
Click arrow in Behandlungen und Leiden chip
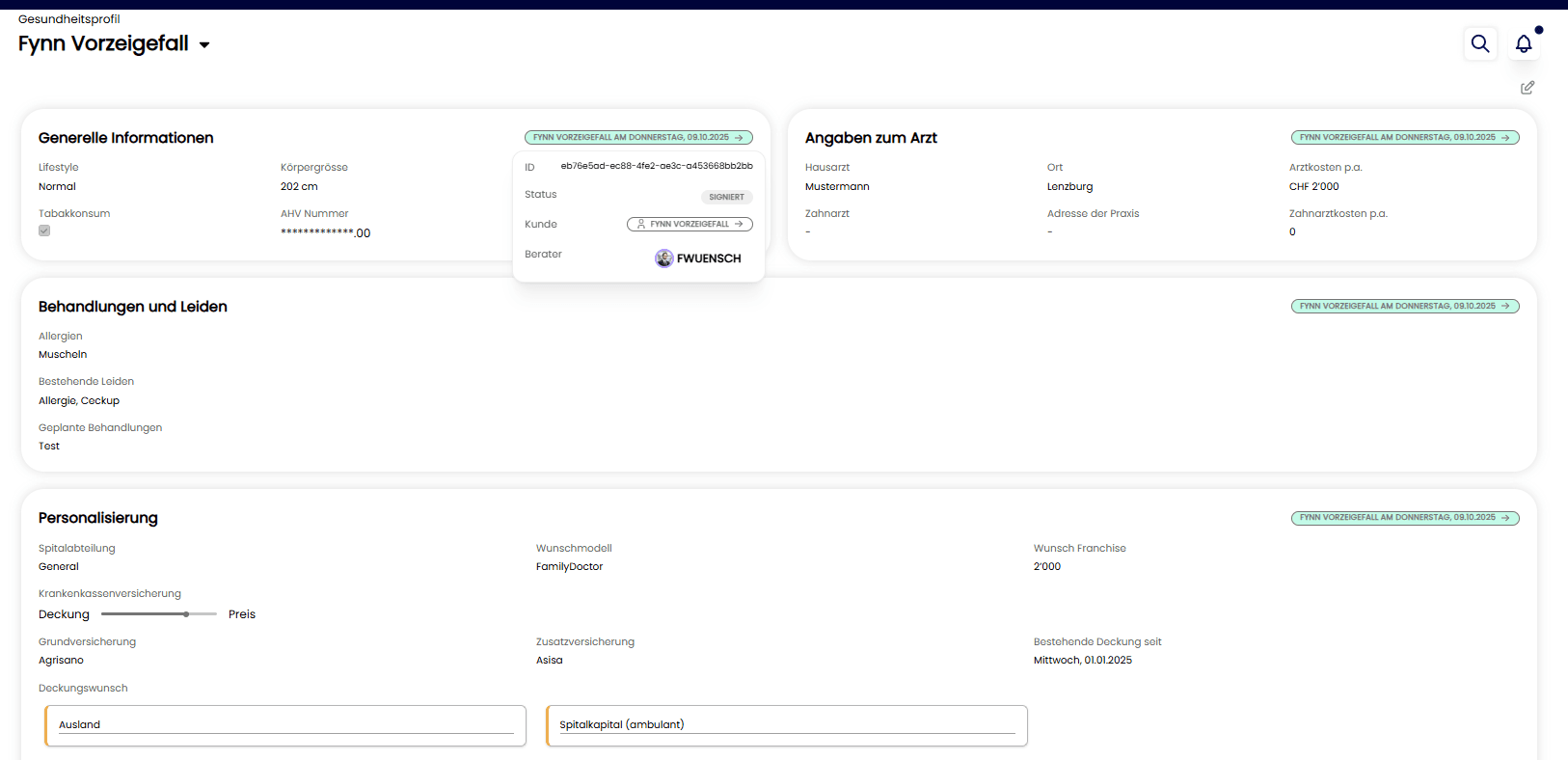tap(1505, 307)
